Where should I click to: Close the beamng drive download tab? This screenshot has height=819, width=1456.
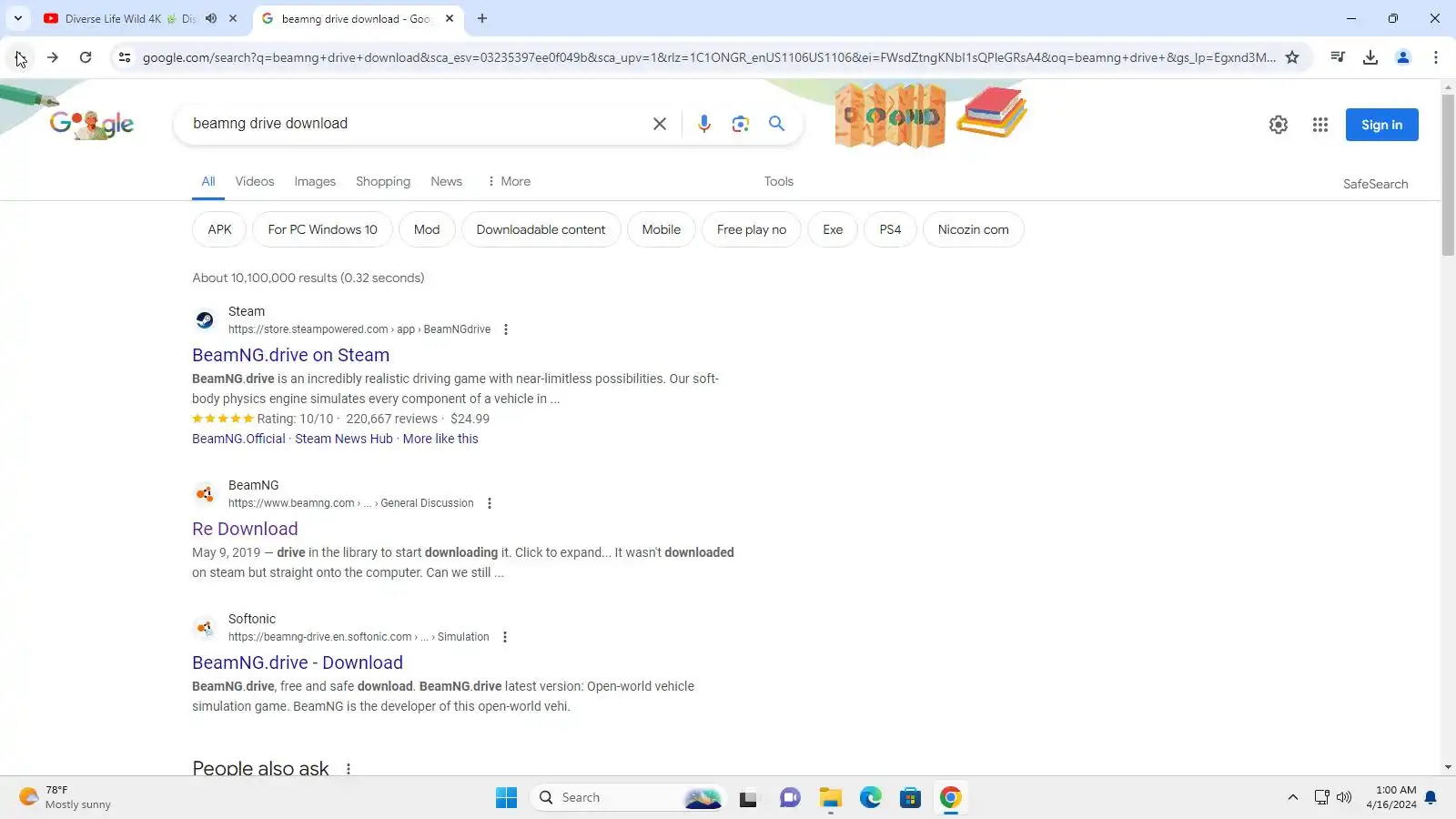tap(450, 18)
